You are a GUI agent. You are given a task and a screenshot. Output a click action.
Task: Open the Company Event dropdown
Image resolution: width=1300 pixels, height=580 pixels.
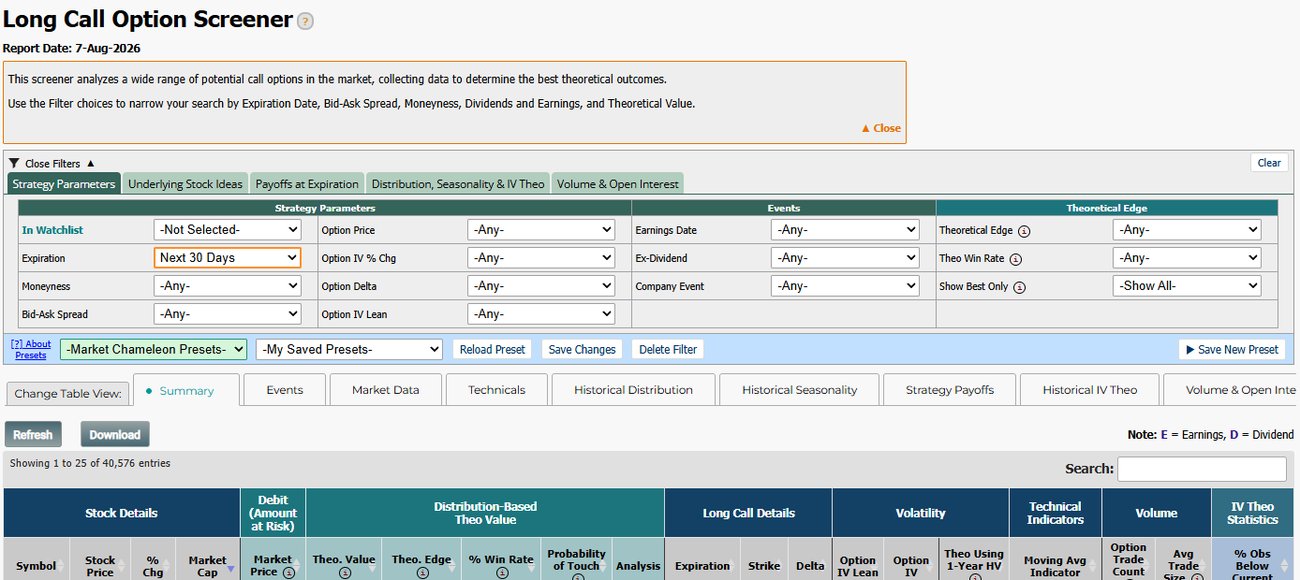pyautogui.click(x=845, y=286)
